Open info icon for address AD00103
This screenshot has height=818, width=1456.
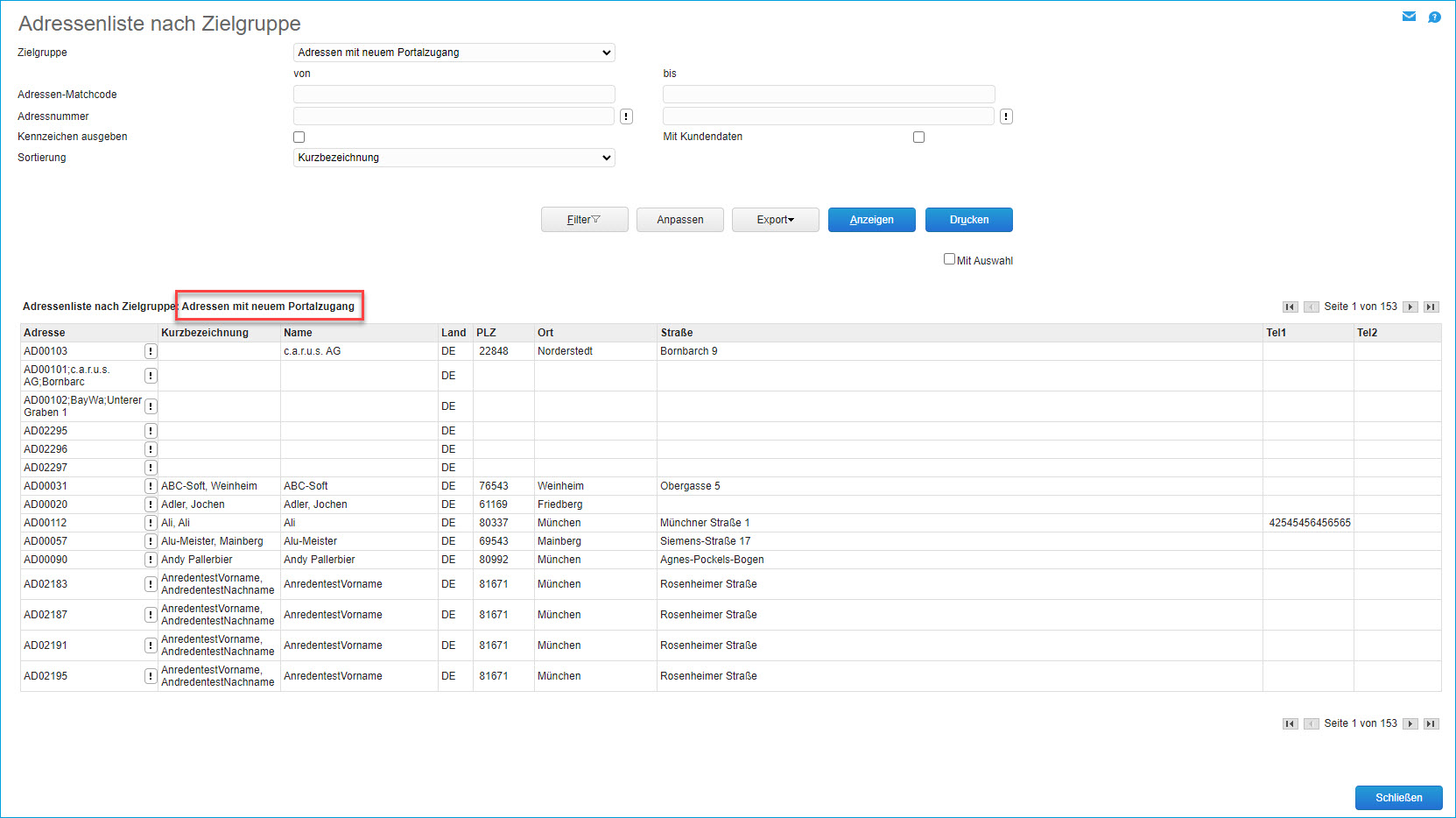pyautogui.click(x=151, y=351)
